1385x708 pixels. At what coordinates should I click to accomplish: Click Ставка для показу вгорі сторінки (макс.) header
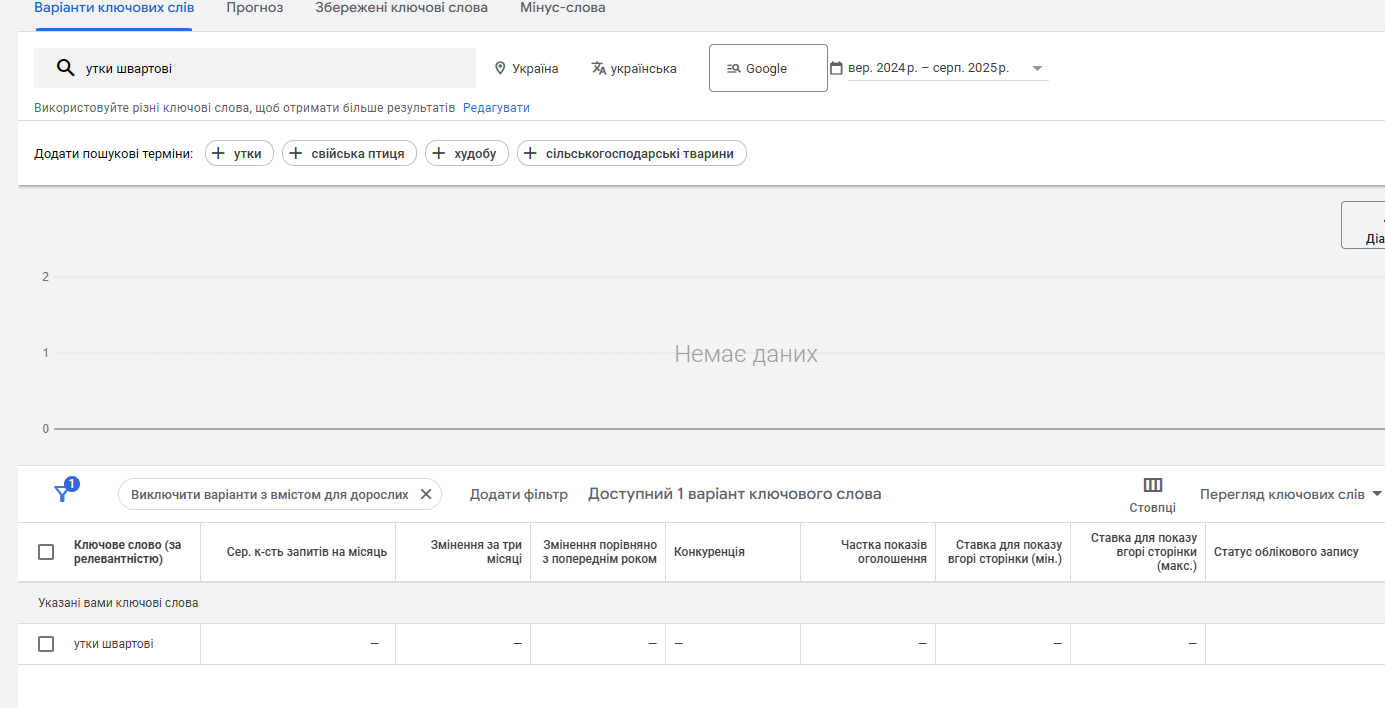1143,552
